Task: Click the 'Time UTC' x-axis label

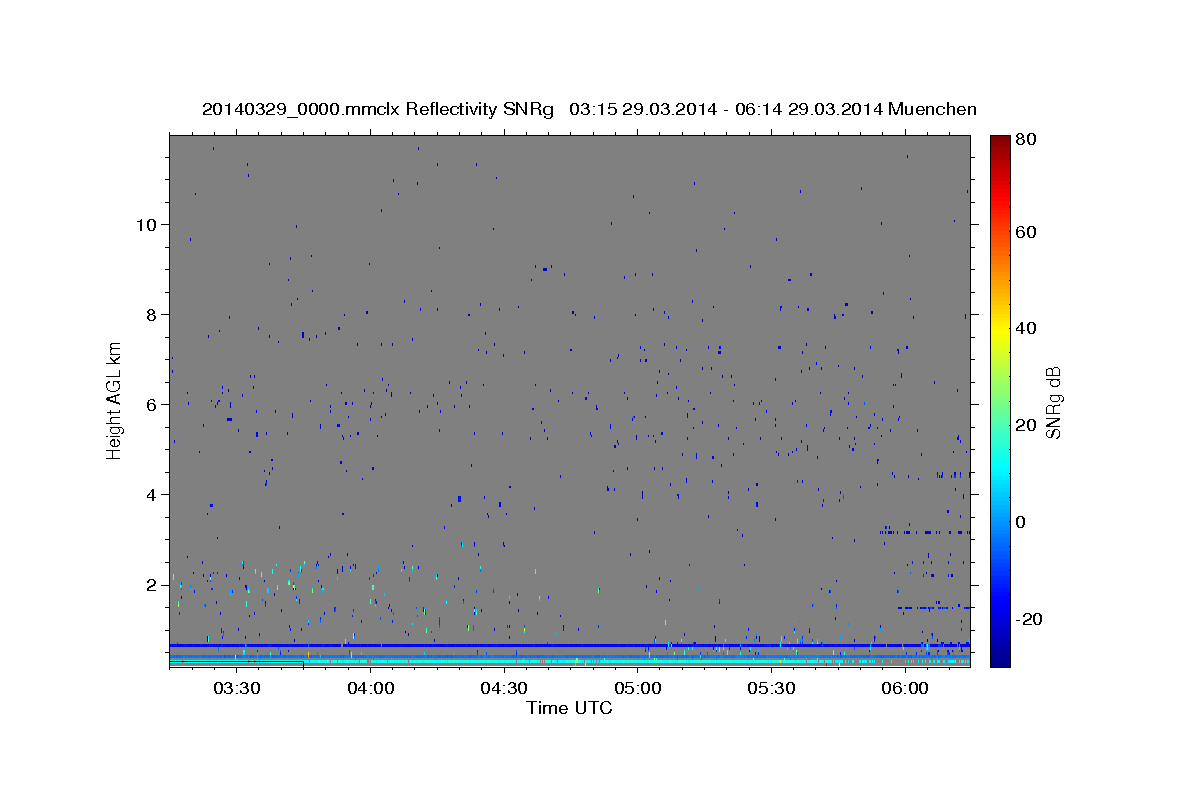Action: (x=569, y=708)
